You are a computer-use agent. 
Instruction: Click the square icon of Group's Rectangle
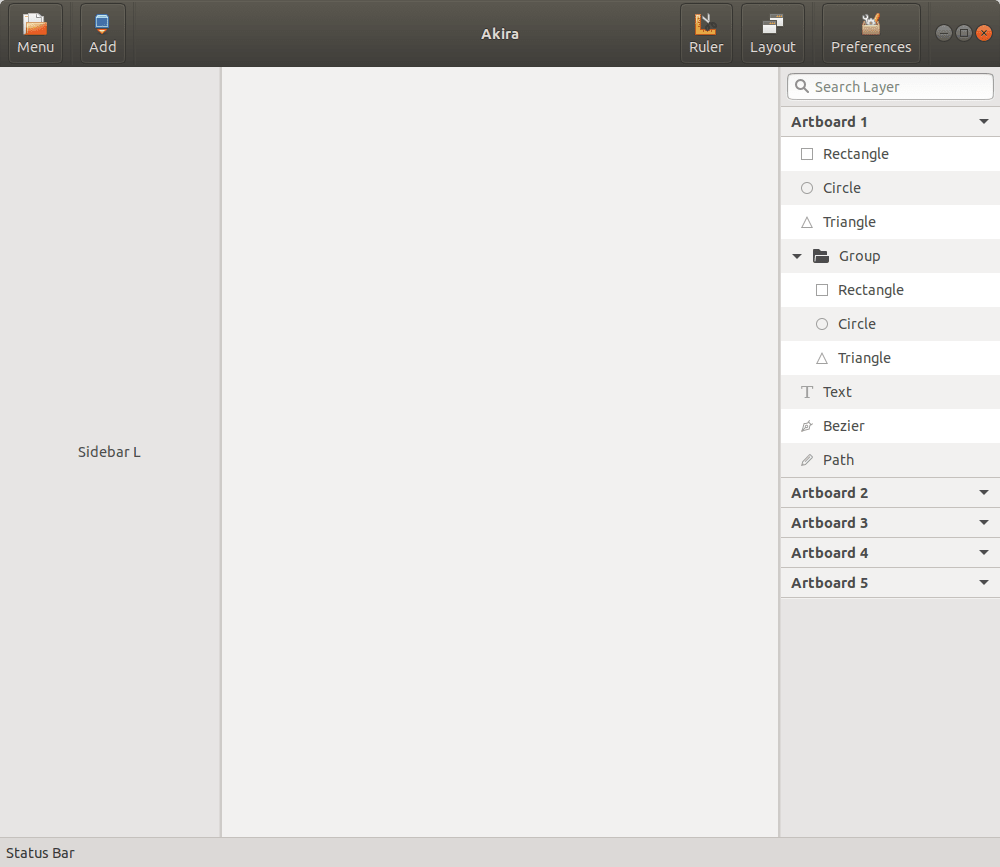point(822,290)
